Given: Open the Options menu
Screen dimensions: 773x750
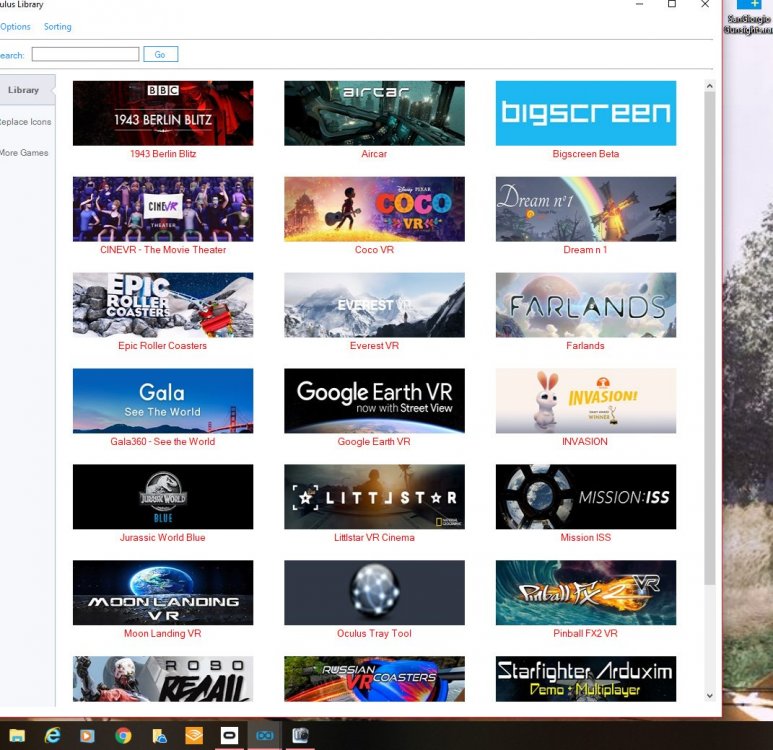Looking at the screenshot, I should (x=15, y=27).
